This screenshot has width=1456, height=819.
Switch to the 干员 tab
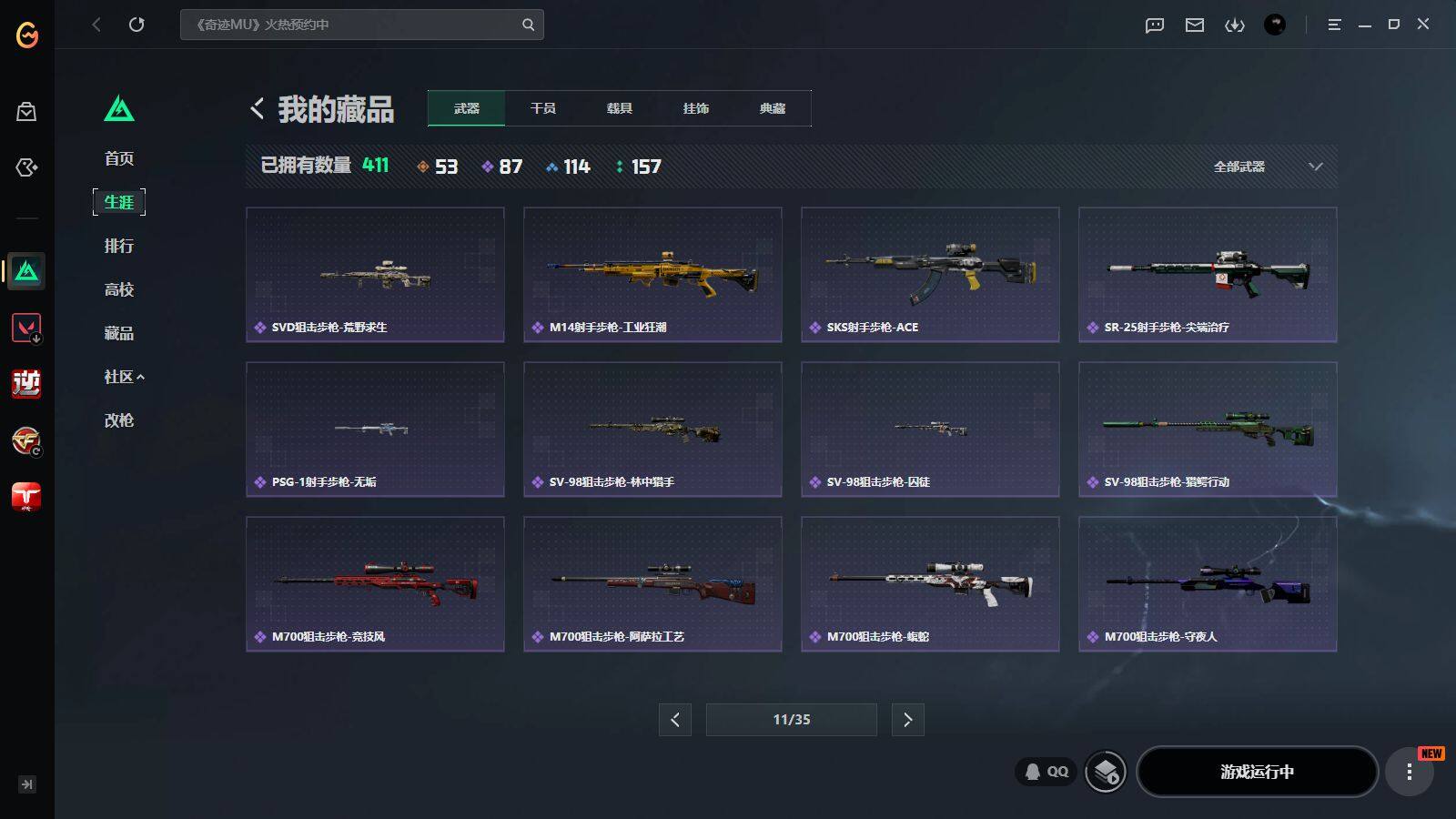[543, 108]
